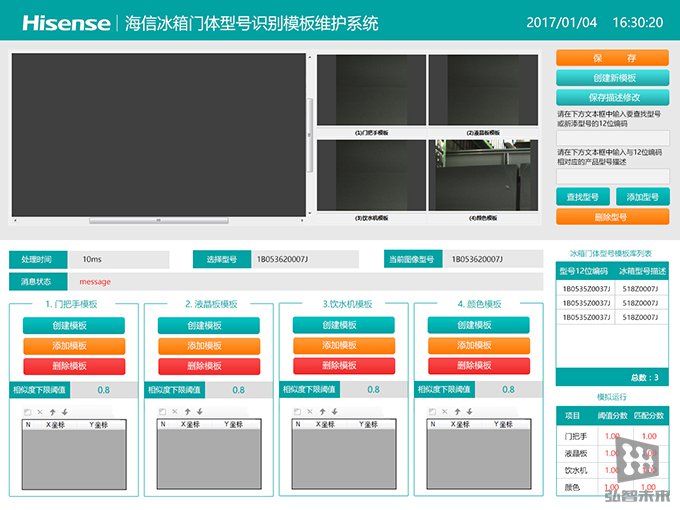Click the 门把手 row in 模拟运行 table
The height and width of the screenshot is (510, 680).
click(612, 436)
